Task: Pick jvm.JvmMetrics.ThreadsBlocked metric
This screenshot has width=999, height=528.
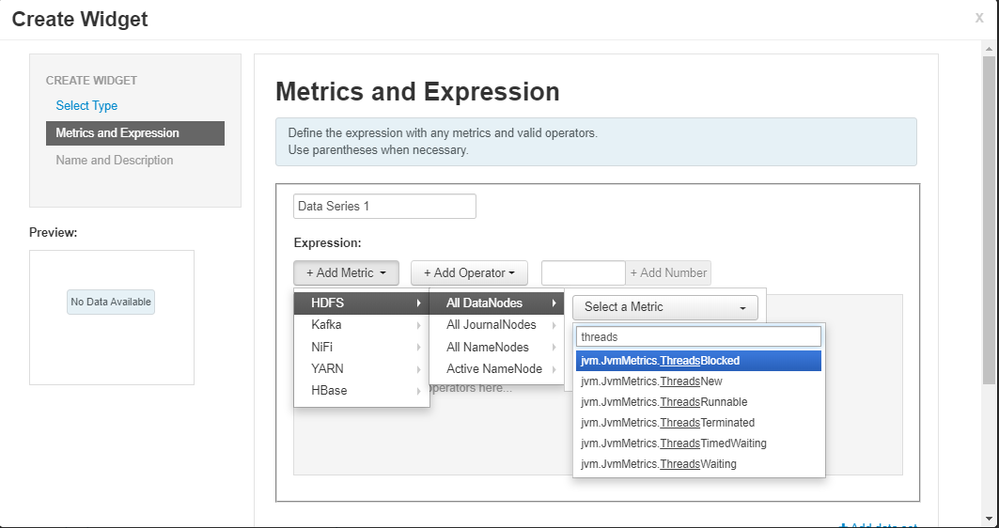Action: 698,361
